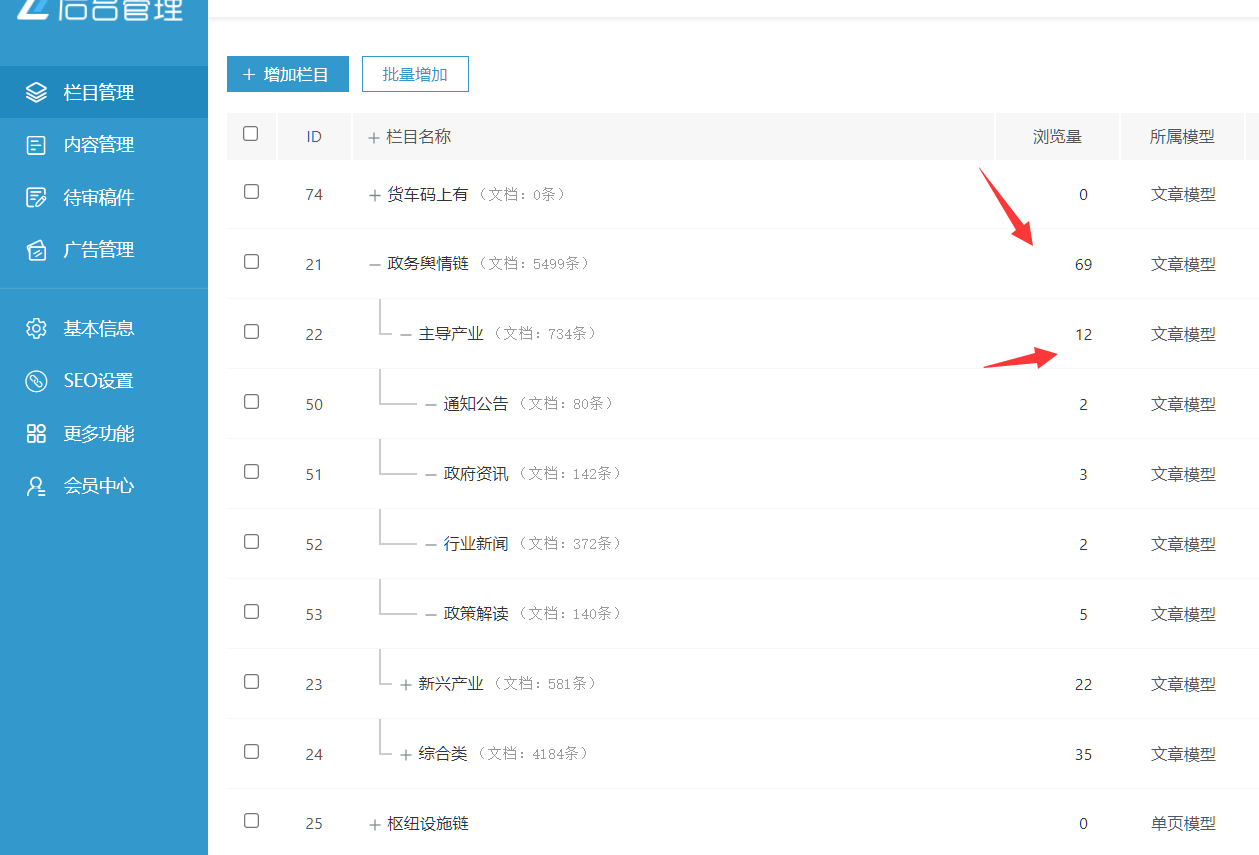Expand the 货车码上有 column row
Screen dimensions: 1259x855
tap(375, 196)
